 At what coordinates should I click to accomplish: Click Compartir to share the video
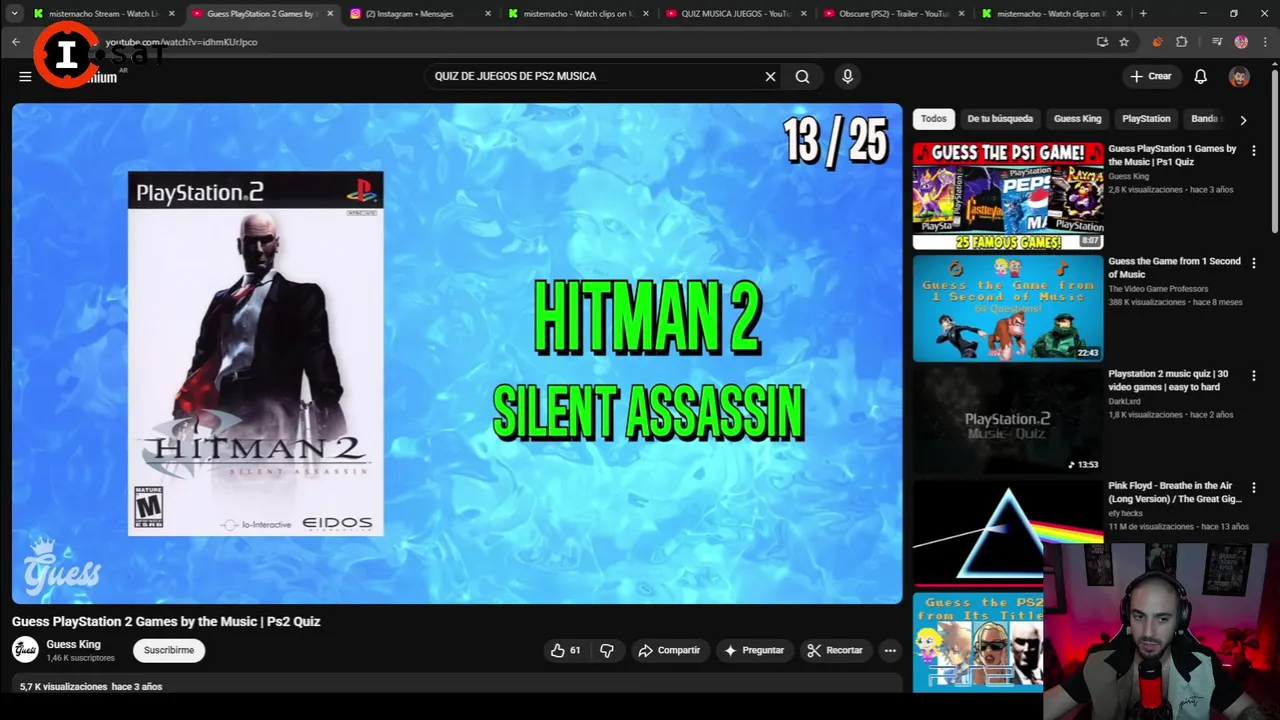669,650
